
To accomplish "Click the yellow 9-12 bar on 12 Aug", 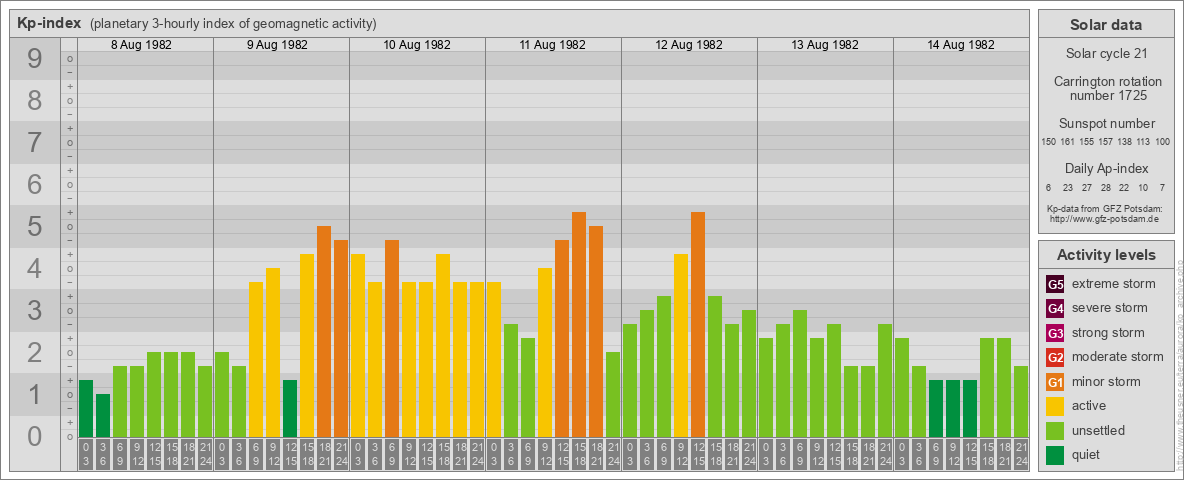I will point(681,346).
